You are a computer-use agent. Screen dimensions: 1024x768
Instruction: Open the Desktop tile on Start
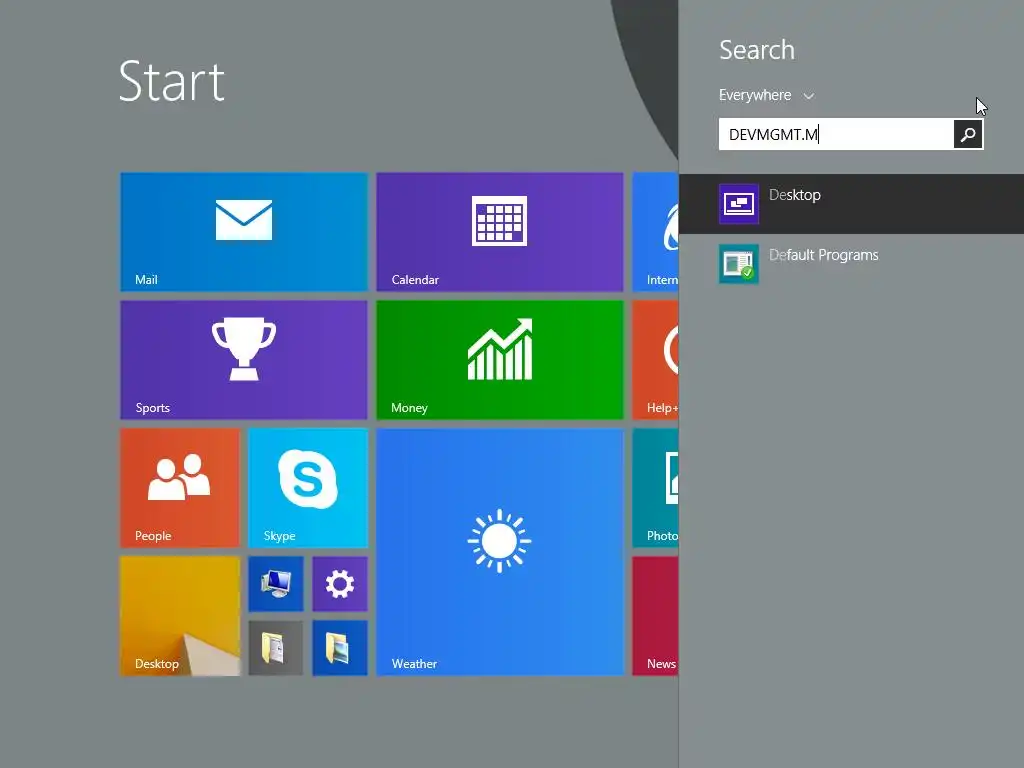pyautogui.click(x=180, y=616)
